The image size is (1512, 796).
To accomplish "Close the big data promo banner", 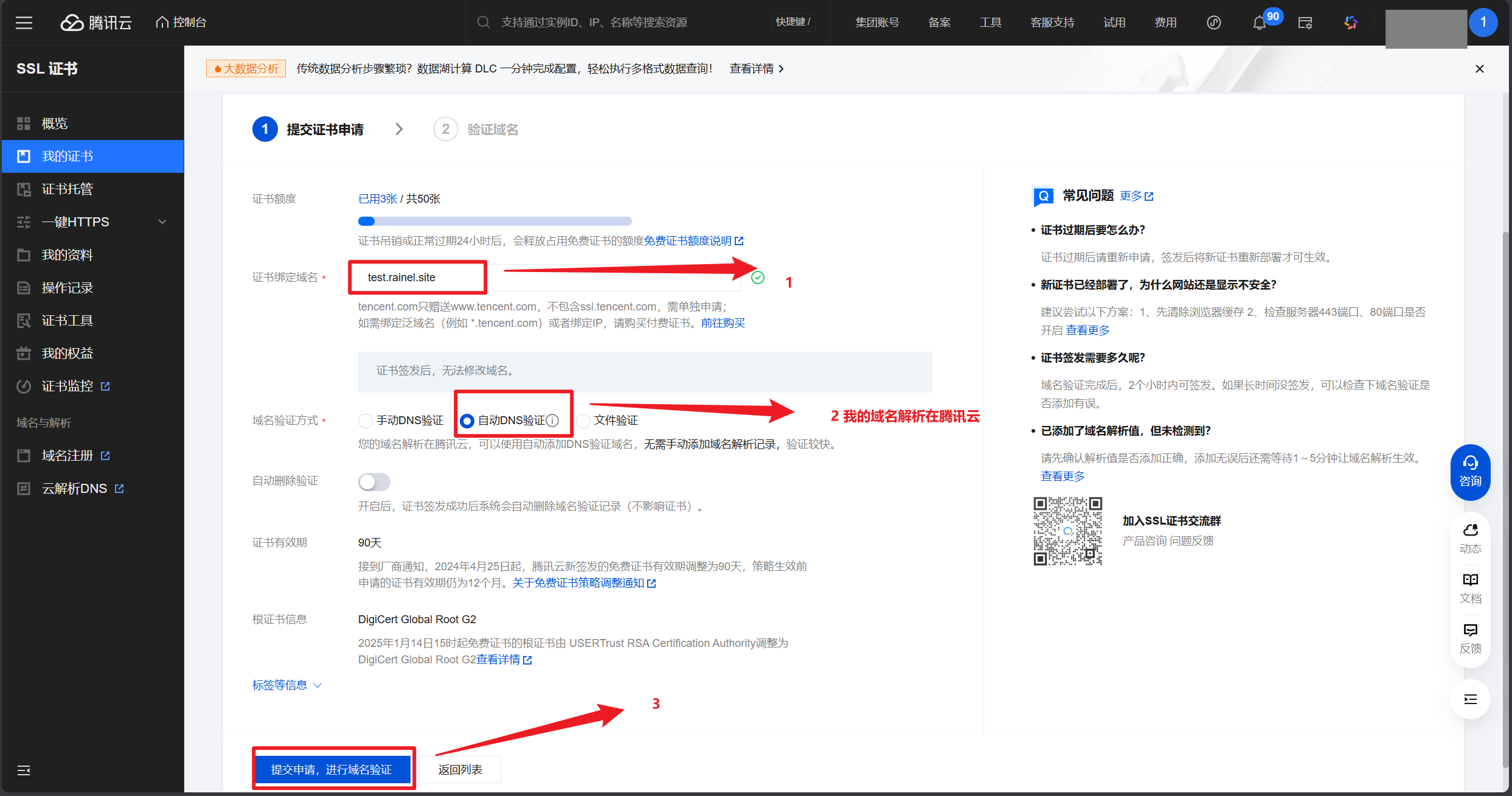I will pos(1480,69).
